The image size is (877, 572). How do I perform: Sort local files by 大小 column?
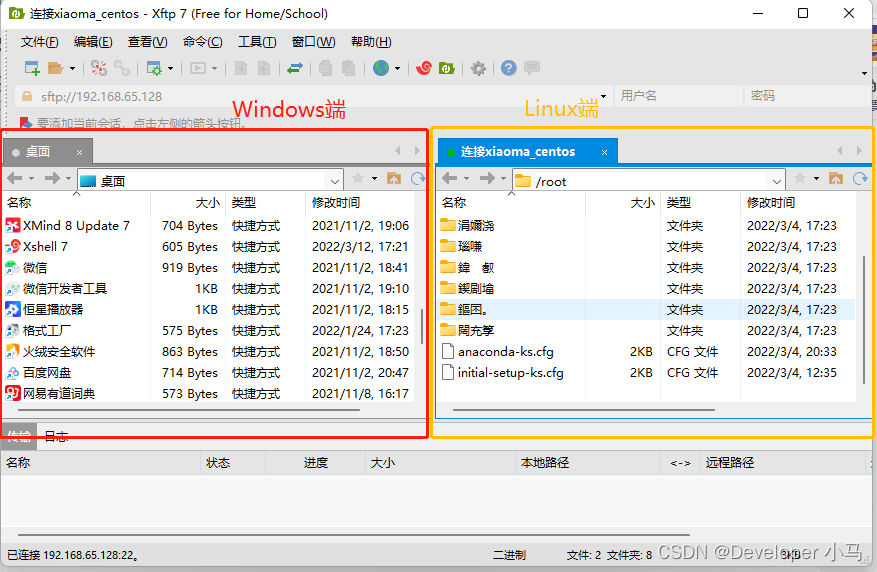tap(207, 202)
